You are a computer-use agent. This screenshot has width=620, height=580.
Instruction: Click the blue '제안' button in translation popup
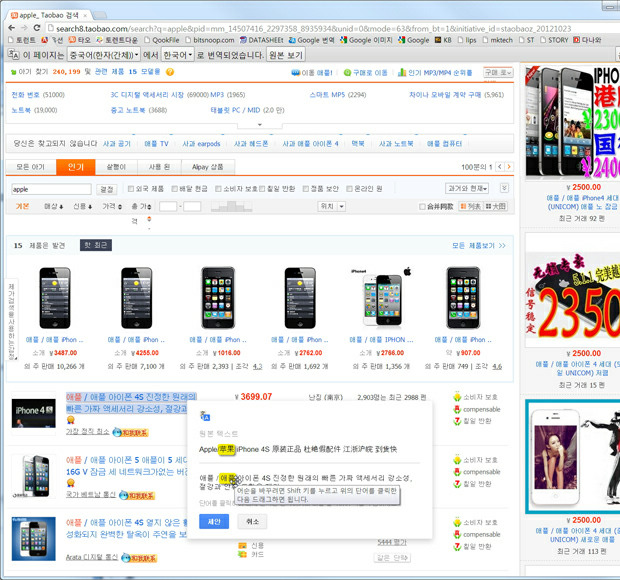tap(214, 521)
